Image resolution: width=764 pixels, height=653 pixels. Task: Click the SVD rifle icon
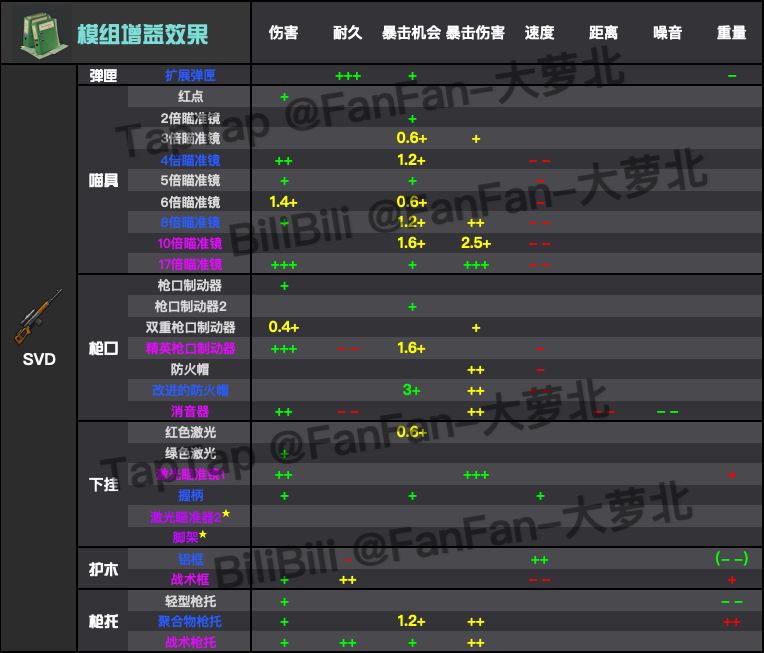(x=38, y=316)
